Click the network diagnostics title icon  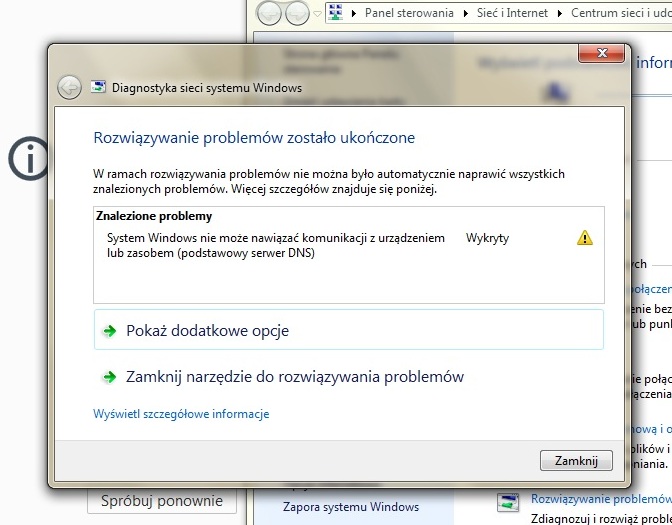[x=98, y=87]
